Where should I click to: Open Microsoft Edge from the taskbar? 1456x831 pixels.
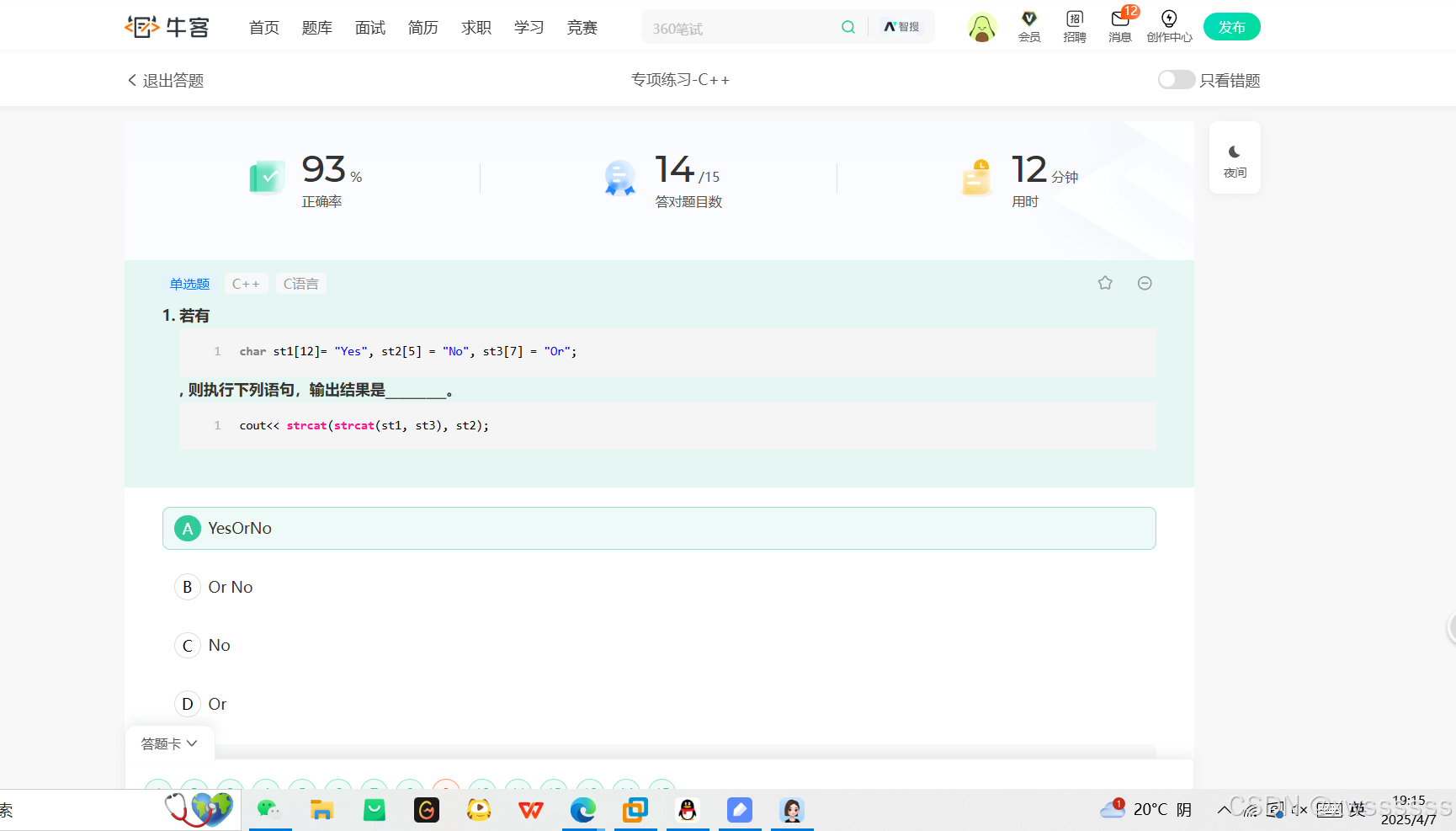click(583, 810)
